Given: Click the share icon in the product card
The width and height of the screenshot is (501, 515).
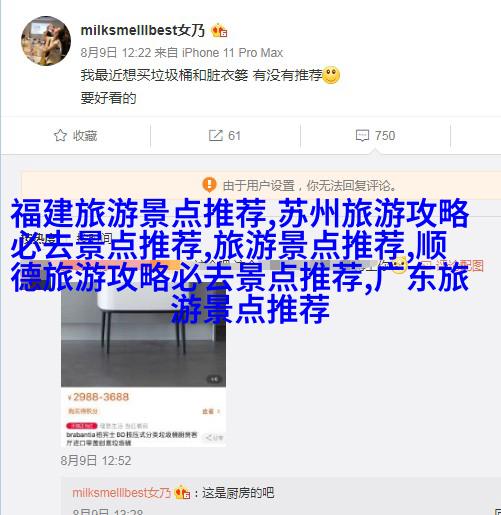Looking at the screenshot, I should click(x=214, y=437).
